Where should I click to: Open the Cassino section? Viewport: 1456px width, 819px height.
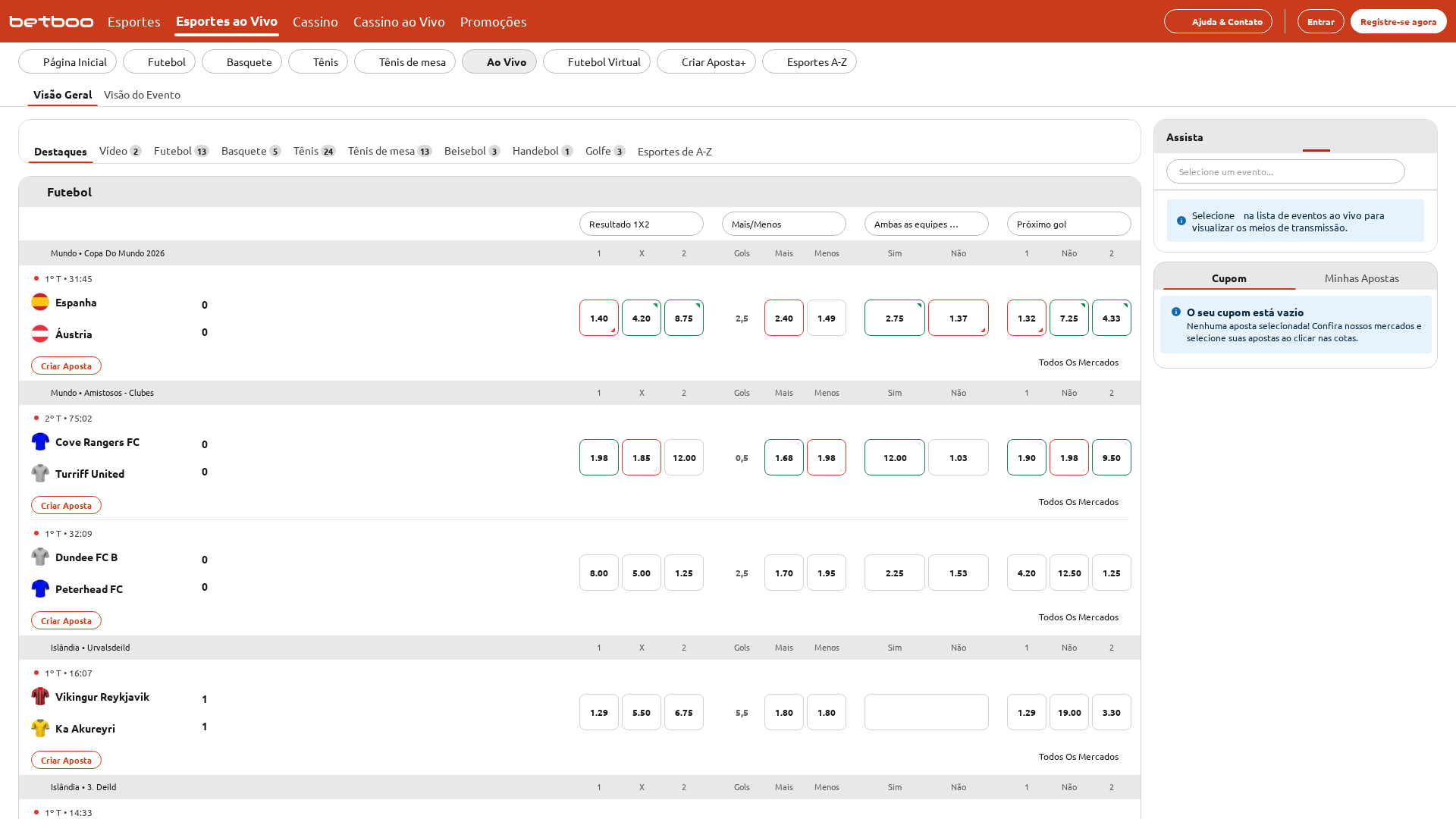pyautogui.click(x=315, y=21)
